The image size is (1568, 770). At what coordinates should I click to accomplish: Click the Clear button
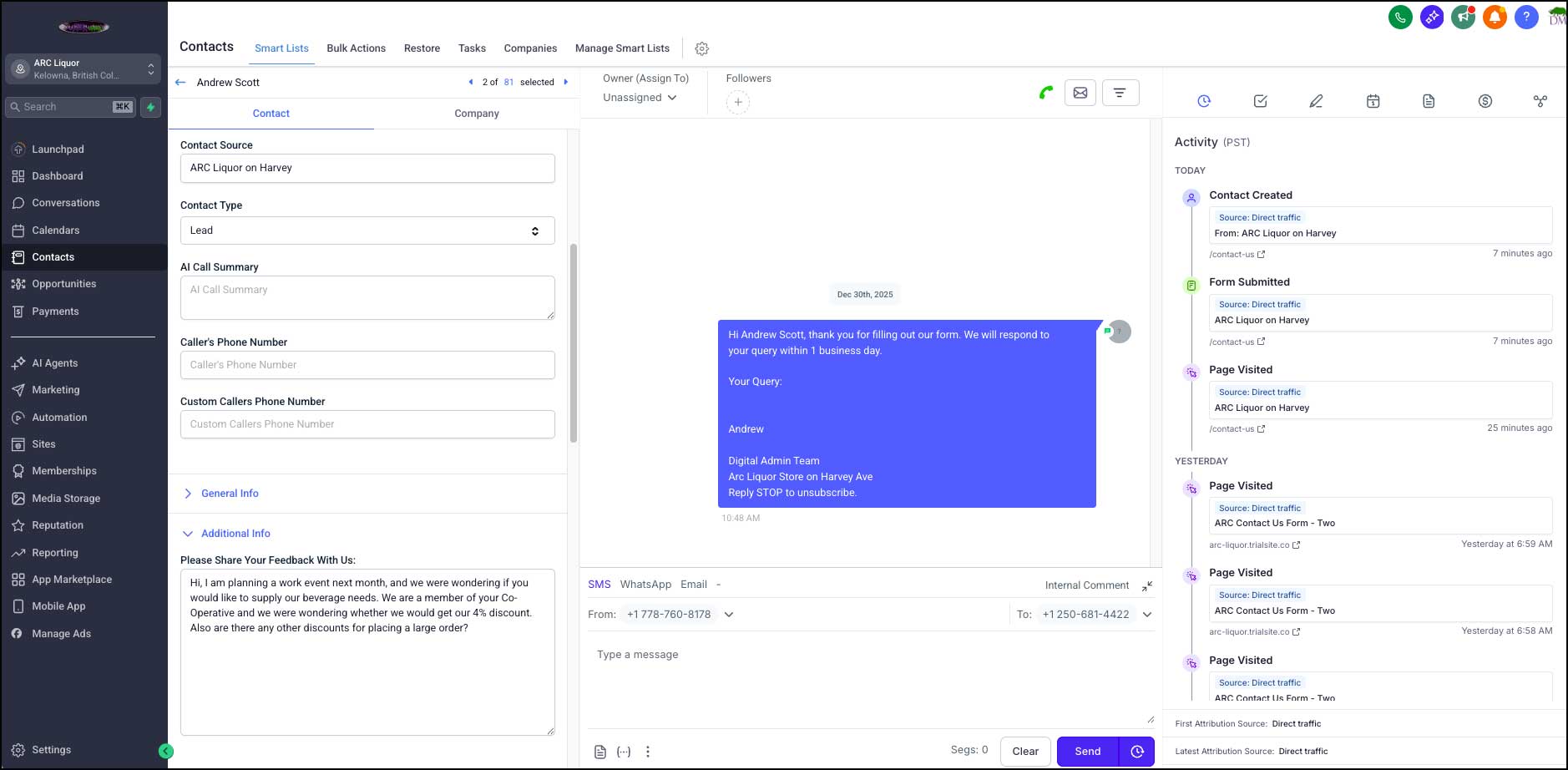pyautogui.click(x=1024, y=751)
